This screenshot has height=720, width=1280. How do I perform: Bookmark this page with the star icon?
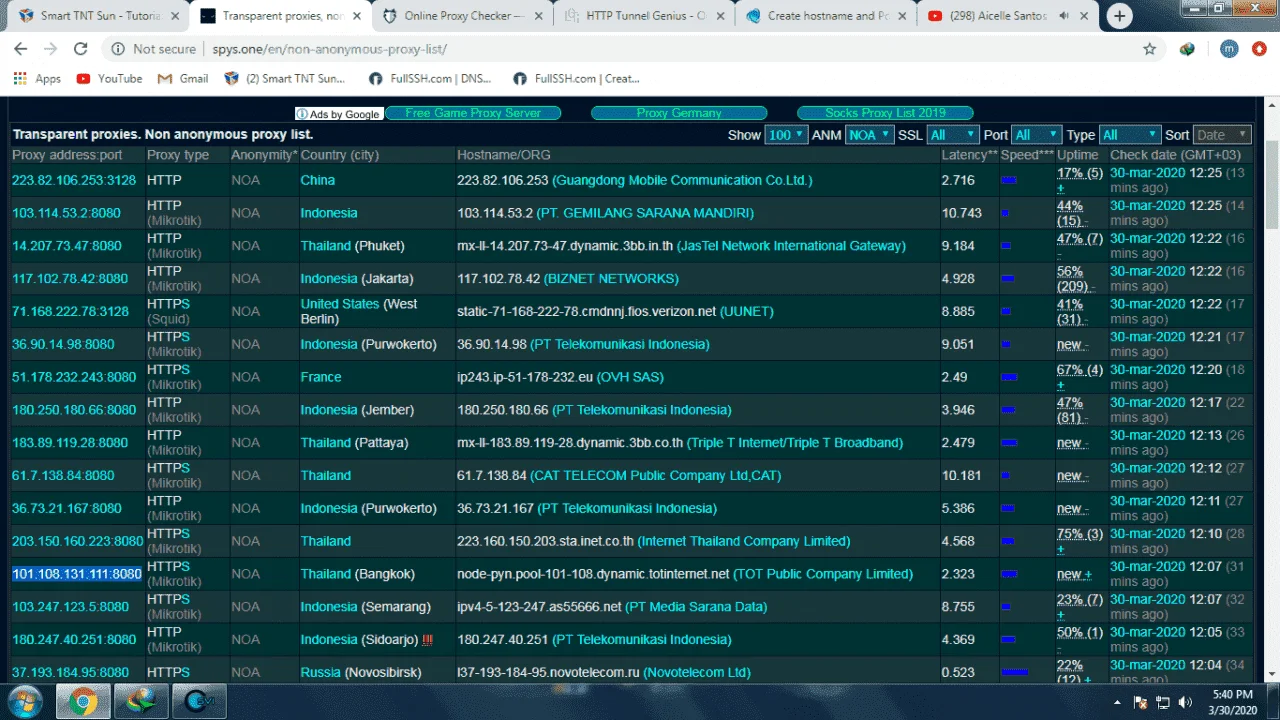[1150, 49]
